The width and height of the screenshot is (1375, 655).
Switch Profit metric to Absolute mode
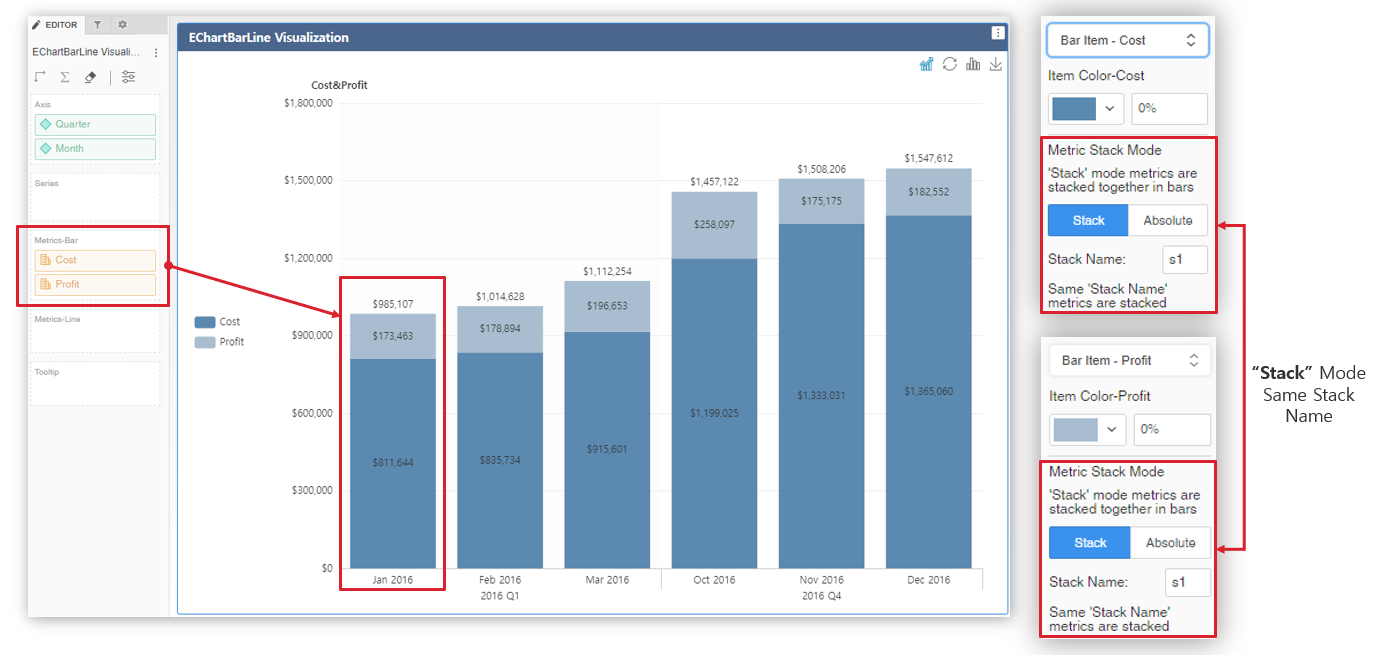[1171, 542]
